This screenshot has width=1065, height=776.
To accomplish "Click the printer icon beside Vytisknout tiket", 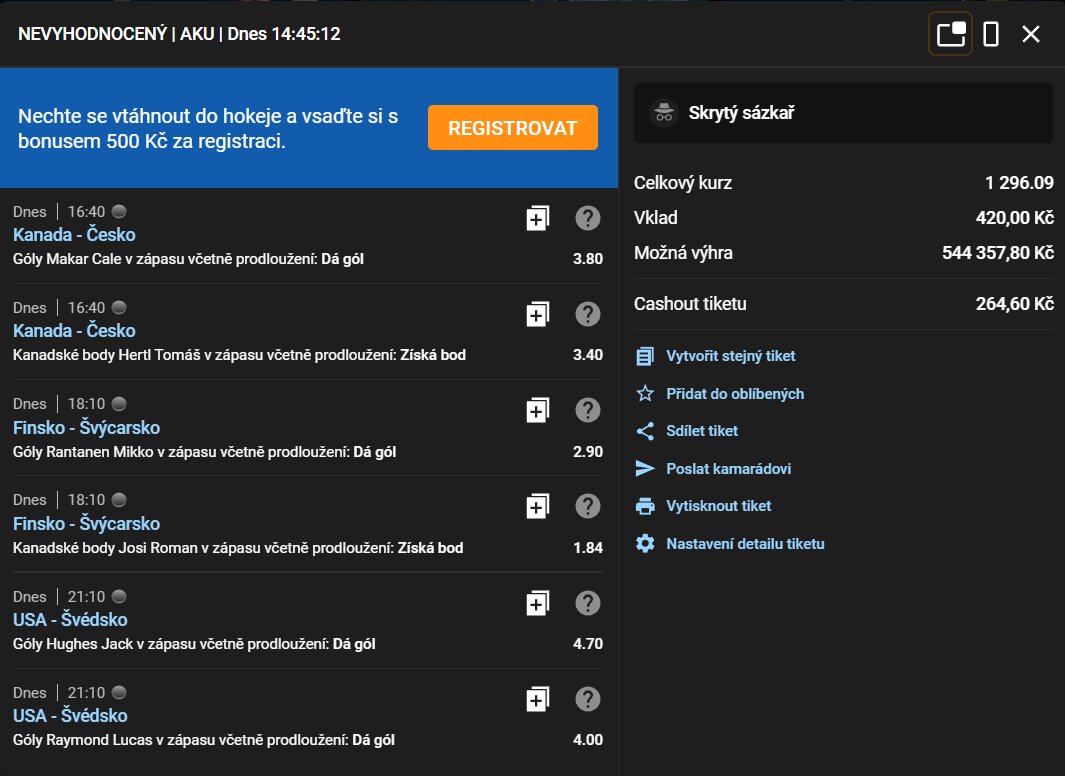I will coord(645,506).
